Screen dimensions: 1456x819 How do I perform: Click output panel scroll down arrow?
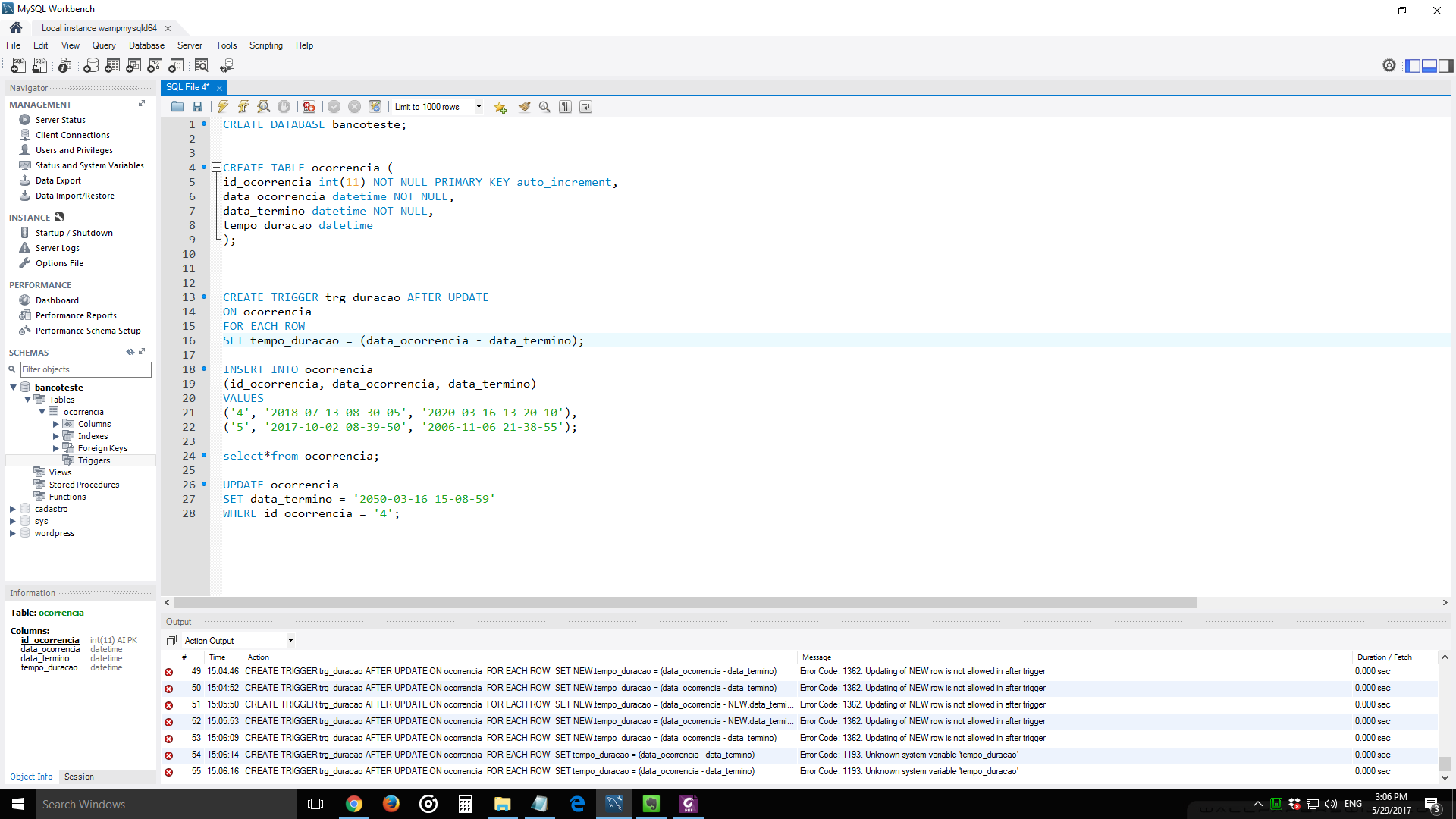[1445, 777]
